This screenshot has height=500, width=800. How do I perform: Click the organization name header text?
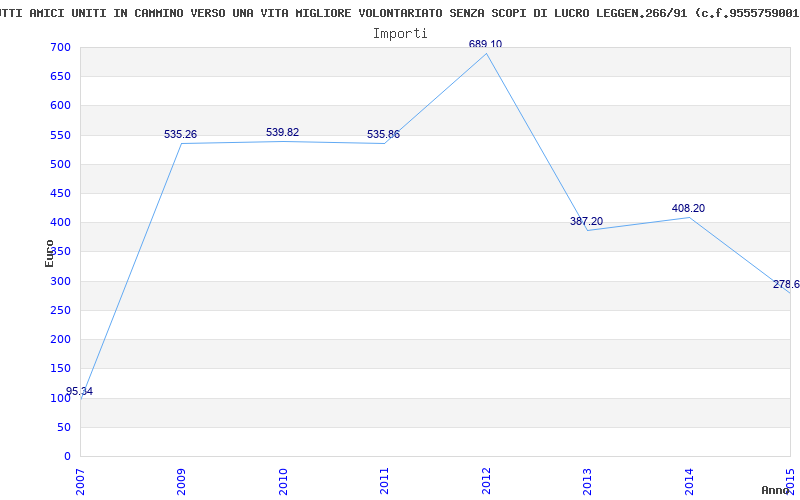(x=400, y=13)
